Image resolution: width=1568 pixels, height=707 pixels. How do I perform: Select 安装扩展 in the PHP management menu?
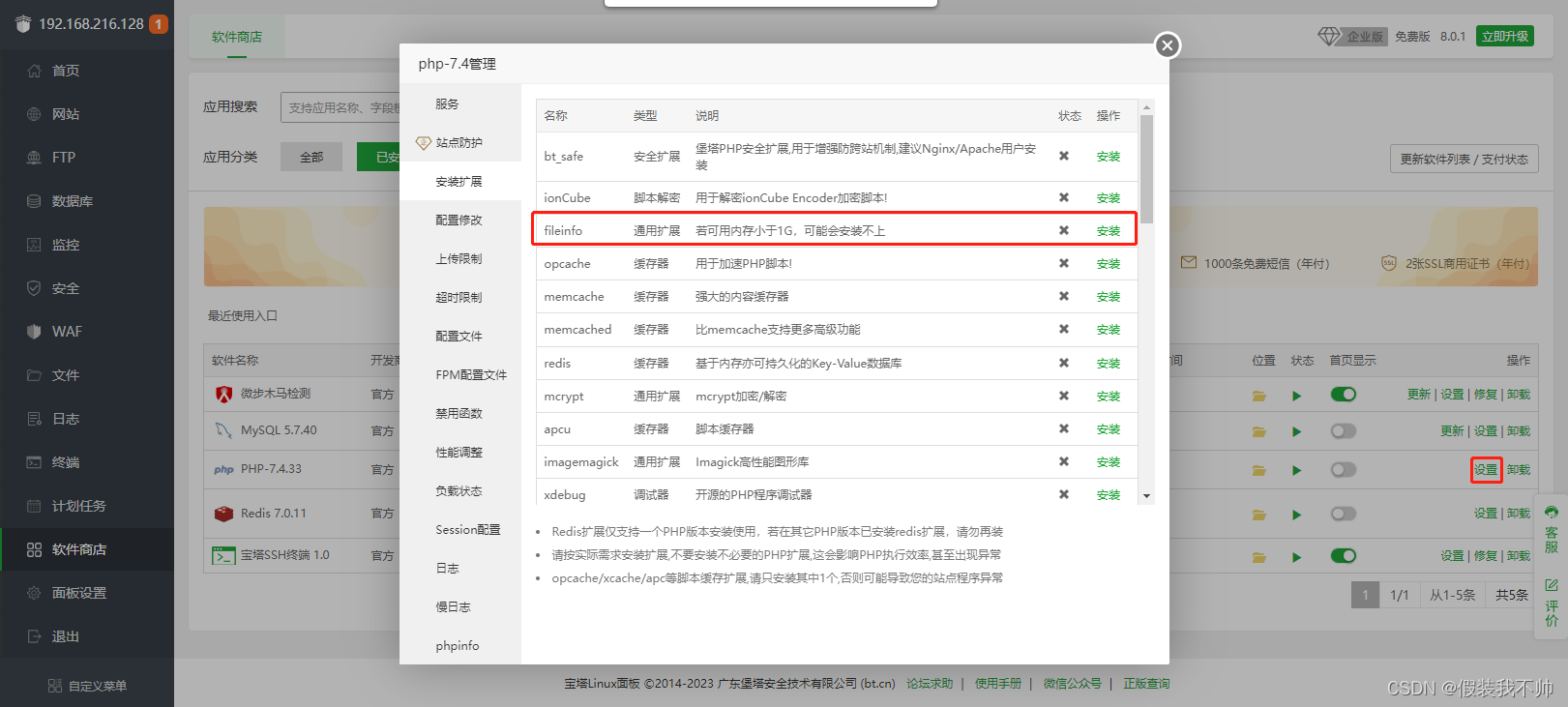pos(460,182)
